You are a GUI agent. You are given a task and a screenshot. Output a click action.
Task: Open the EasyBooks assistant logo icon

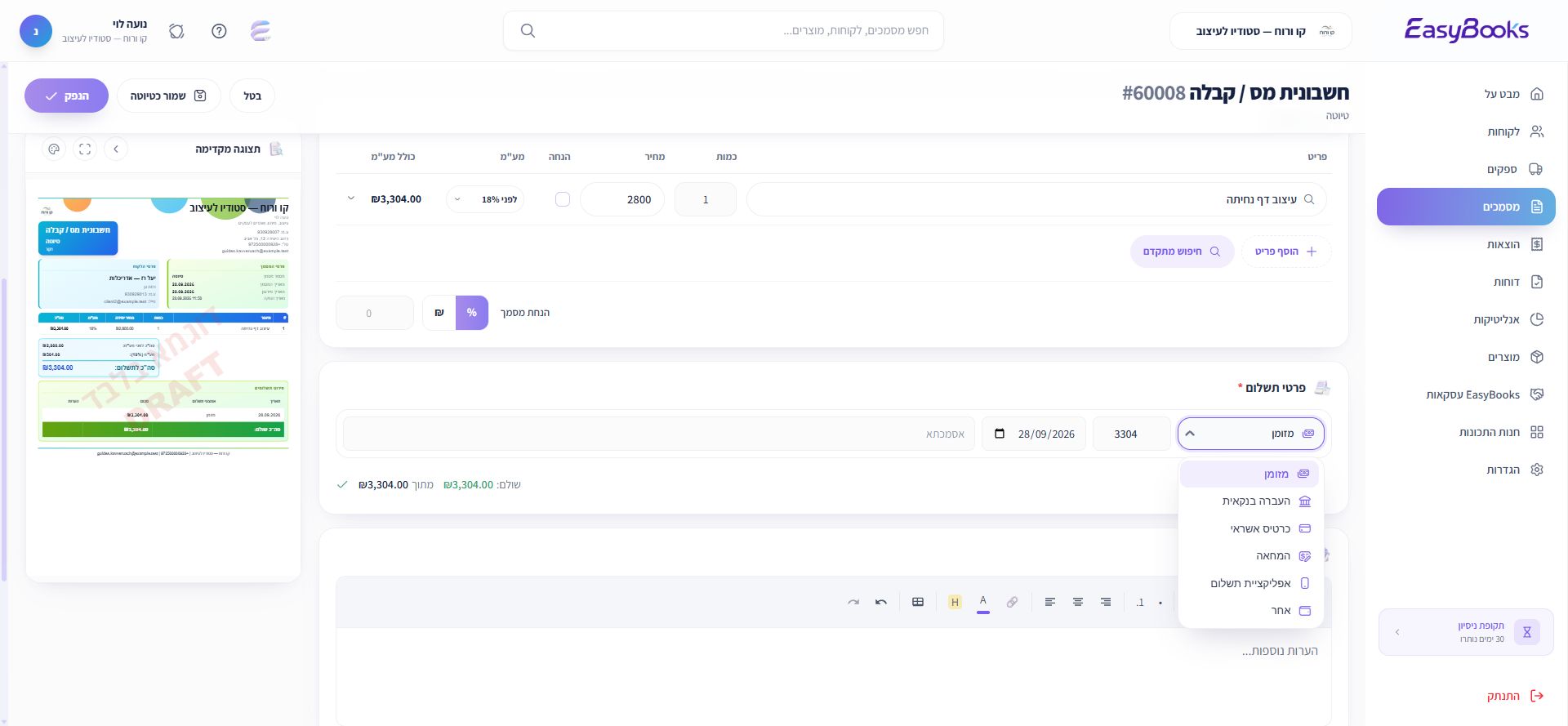click(x=261, y=31)
